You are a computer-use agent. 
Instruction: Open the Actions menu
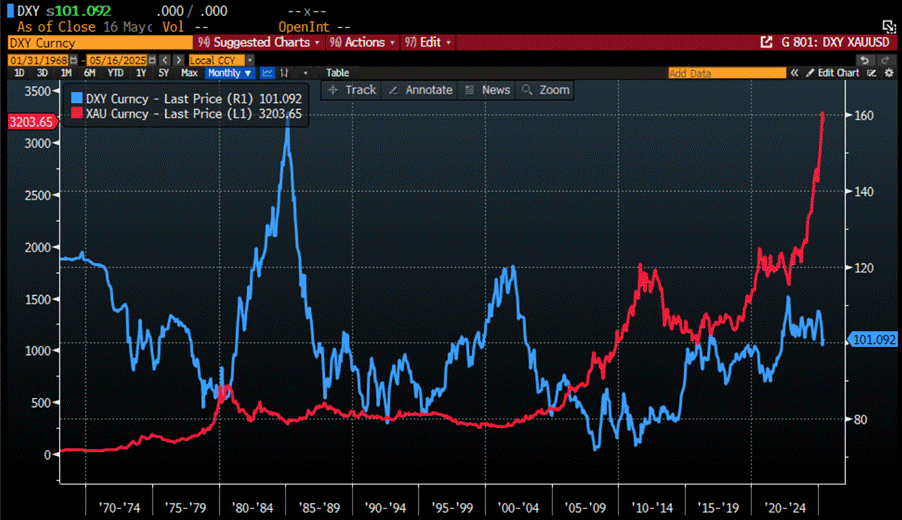[x=362, y=42]
